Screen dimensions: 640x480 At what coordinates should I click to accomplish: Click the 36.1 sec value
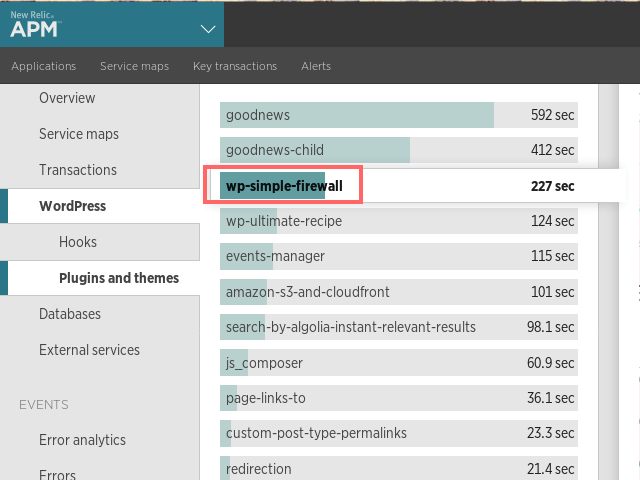click(x=550, y=398)
